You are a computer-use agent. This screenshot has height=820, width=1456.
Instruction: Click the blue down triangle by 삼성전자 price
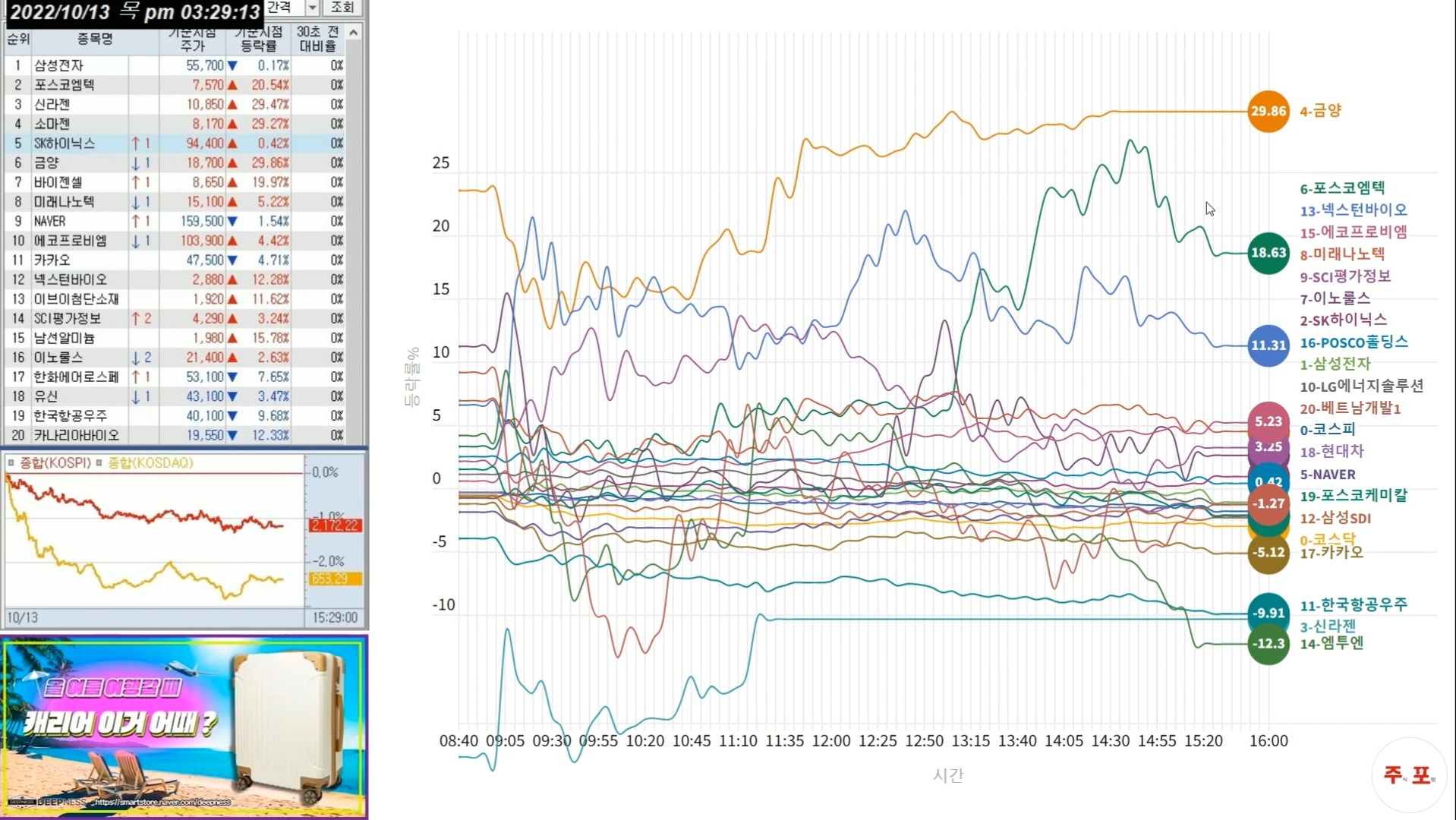point(232,66)
